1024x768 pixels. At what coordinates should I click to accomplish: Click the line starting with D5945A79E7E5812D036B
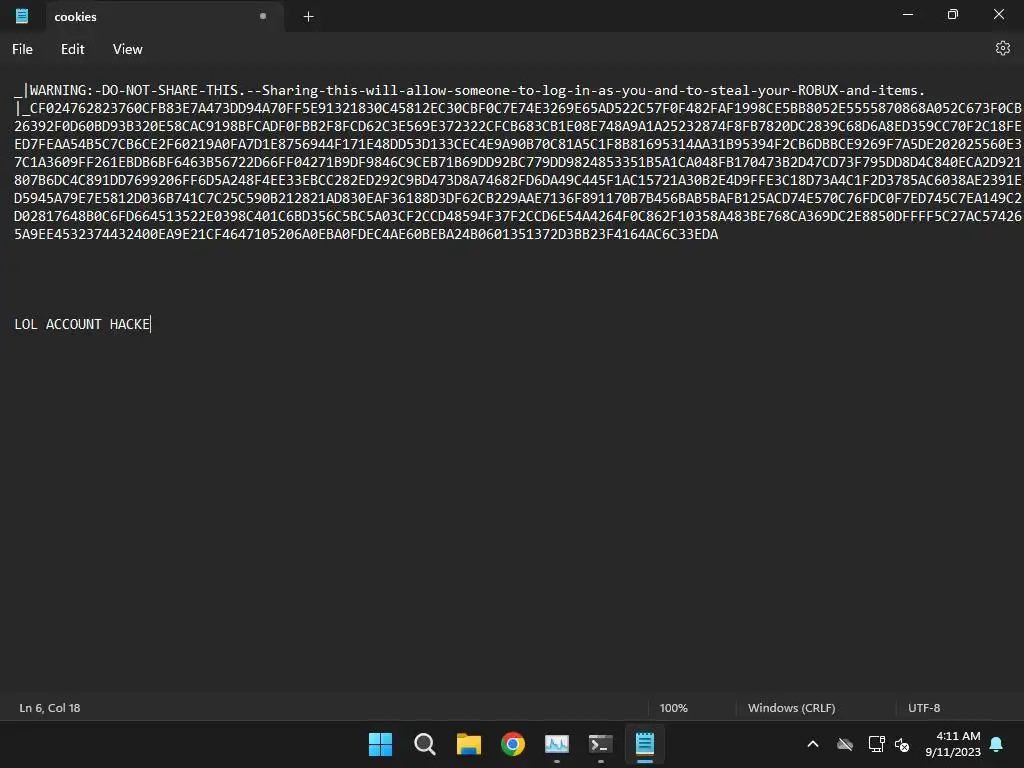click(x=518, y=198)
